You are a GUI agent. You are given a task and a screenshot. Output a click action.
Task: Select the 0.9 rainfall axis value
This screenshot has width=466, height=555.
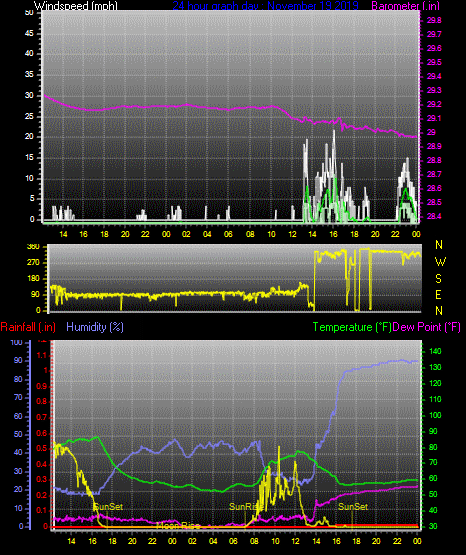(x=42, y=386)
